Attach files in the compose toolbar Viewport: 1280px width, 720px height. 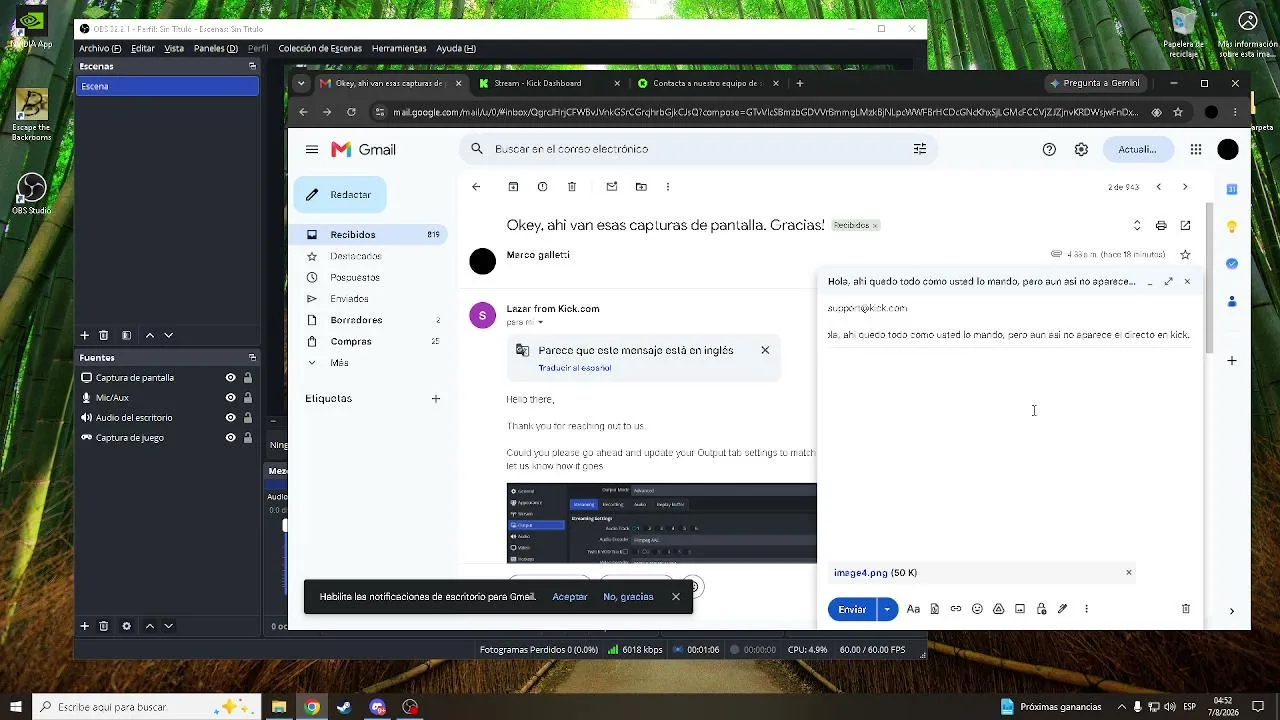(935, 609)
